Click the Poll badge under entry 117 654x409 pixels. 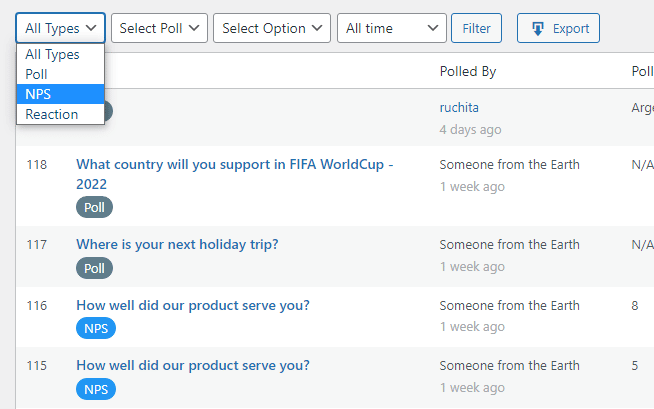94,268
